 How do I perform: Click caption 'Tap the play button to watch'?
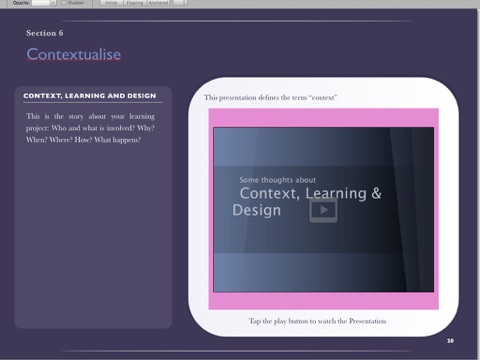317,321
